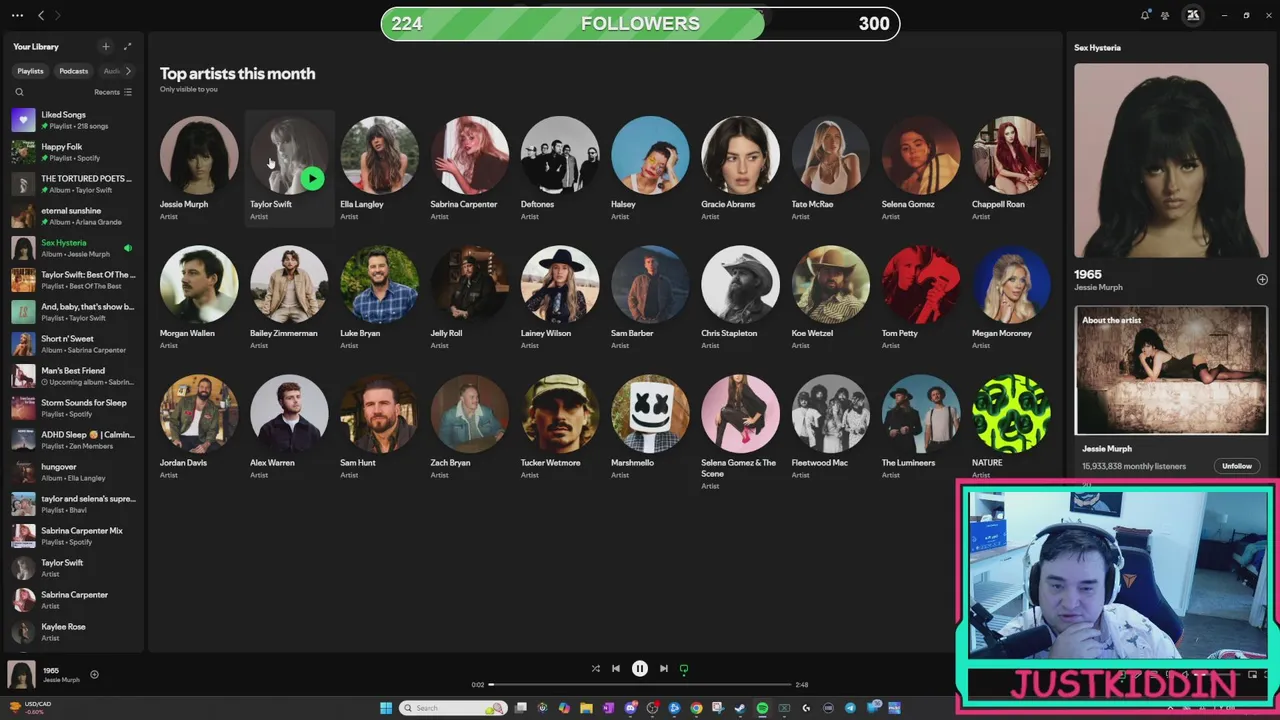Toggle repeat mode
The width and height of the screenshot is (1280, 720).
(684, 669)
